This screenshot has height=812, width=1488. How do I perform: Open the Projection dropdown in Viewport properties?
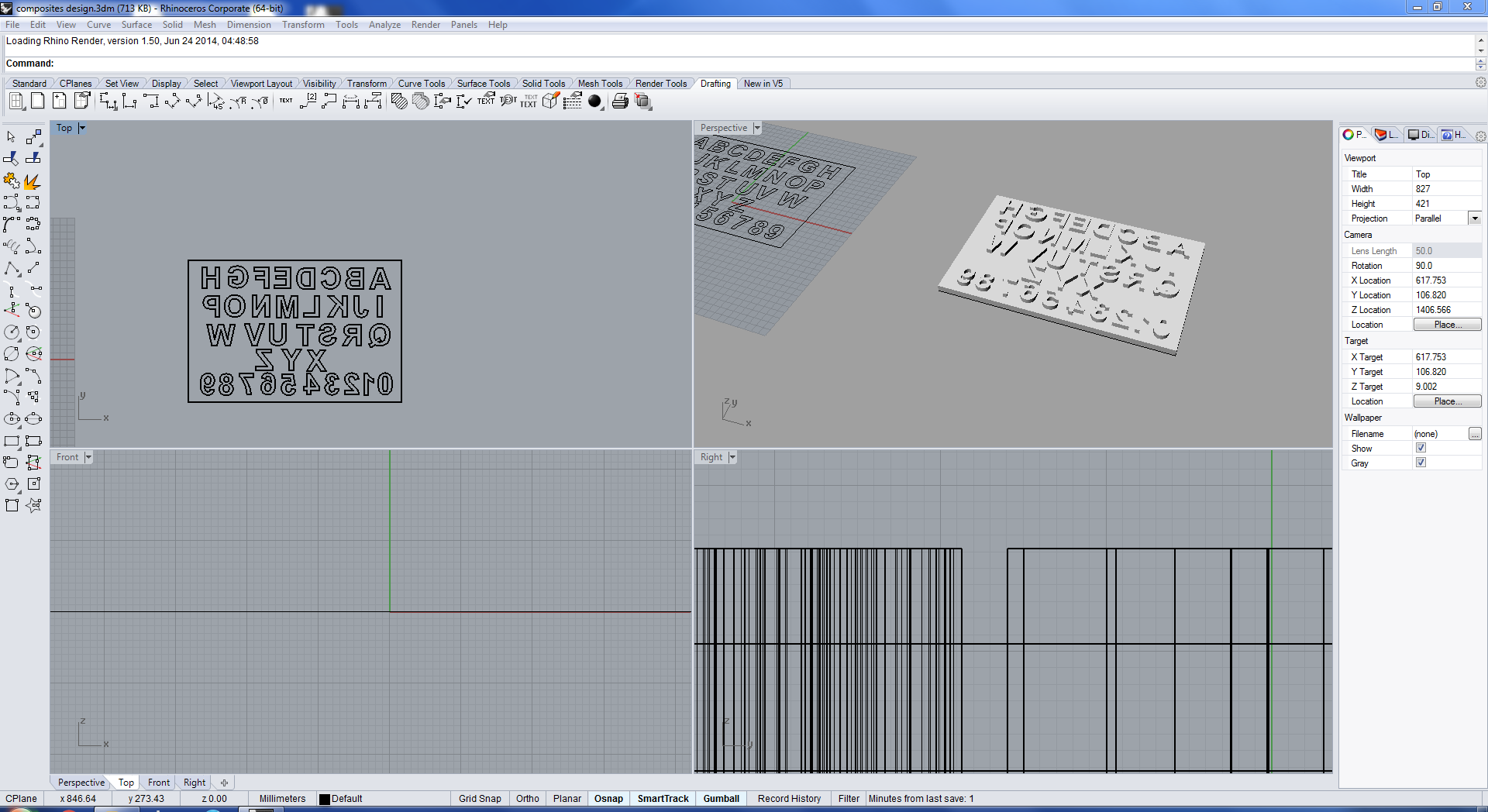point(1475,218)
